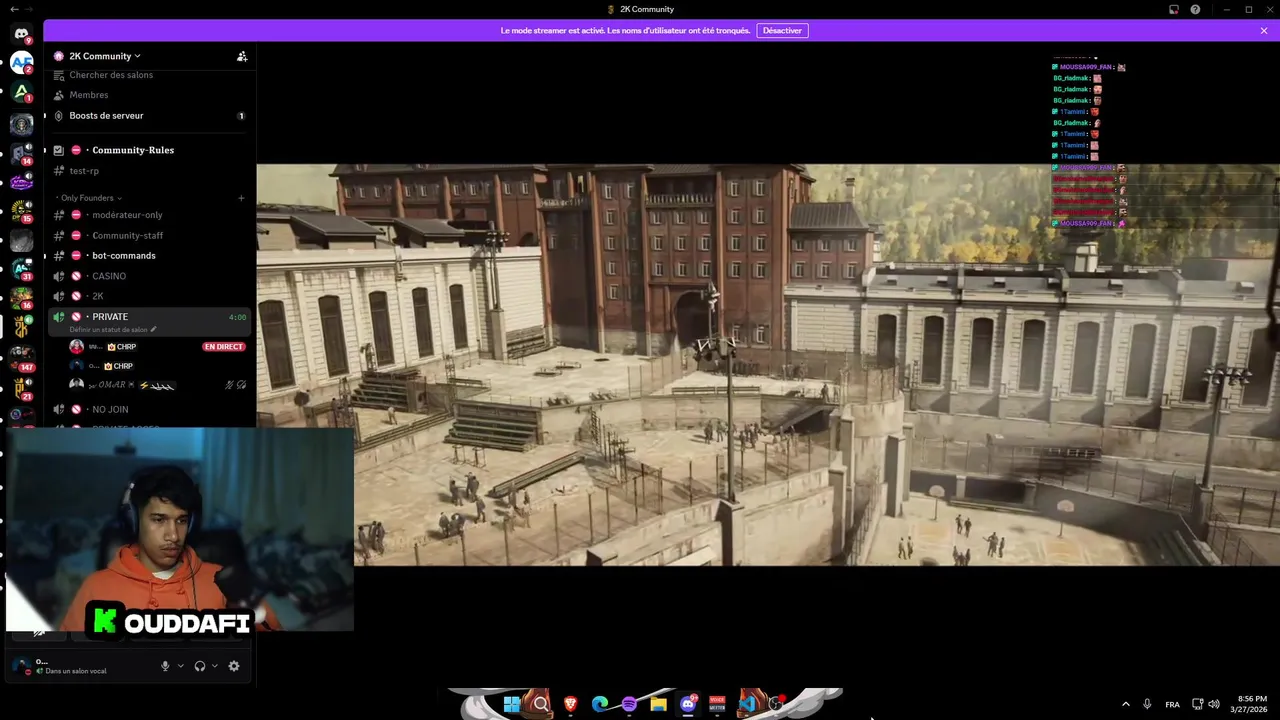Click the user avatar in bottom panel
Screen dimensions: 1280x720
pyautogui.click(x=20, y=665)
